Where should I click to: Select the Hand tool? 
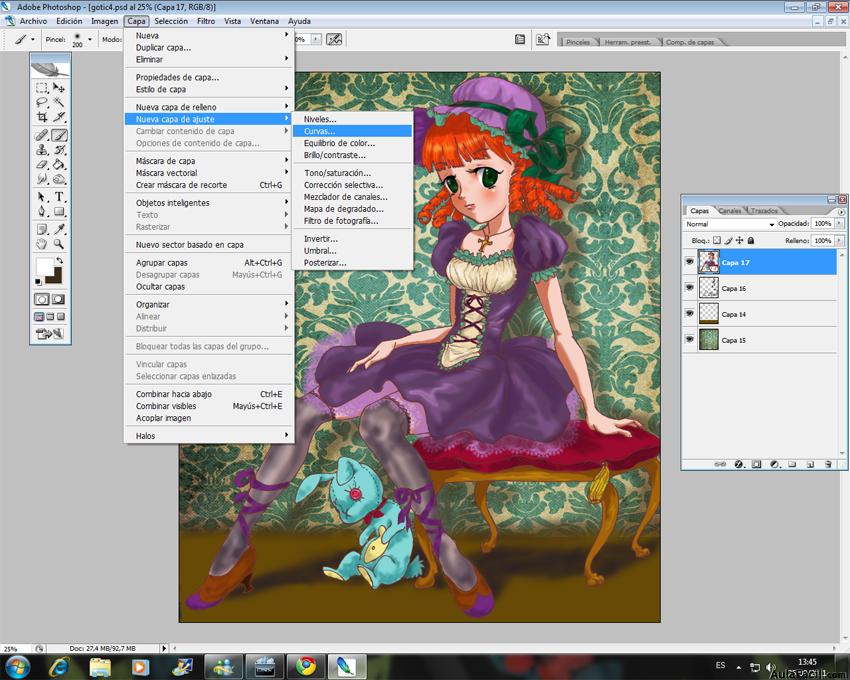[x=42, y=244]
